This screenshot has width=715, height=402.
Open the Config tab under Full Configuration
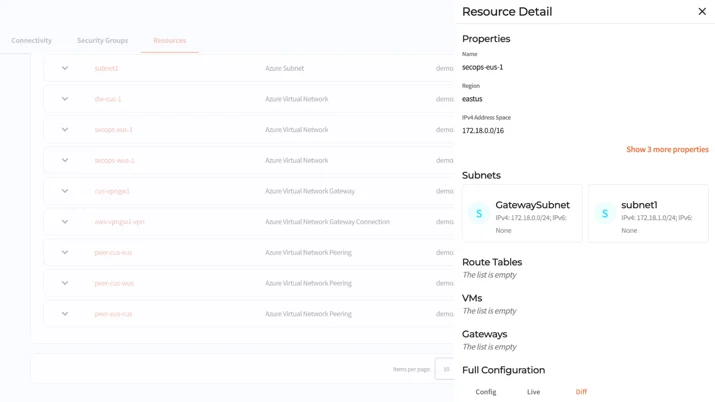486,392
